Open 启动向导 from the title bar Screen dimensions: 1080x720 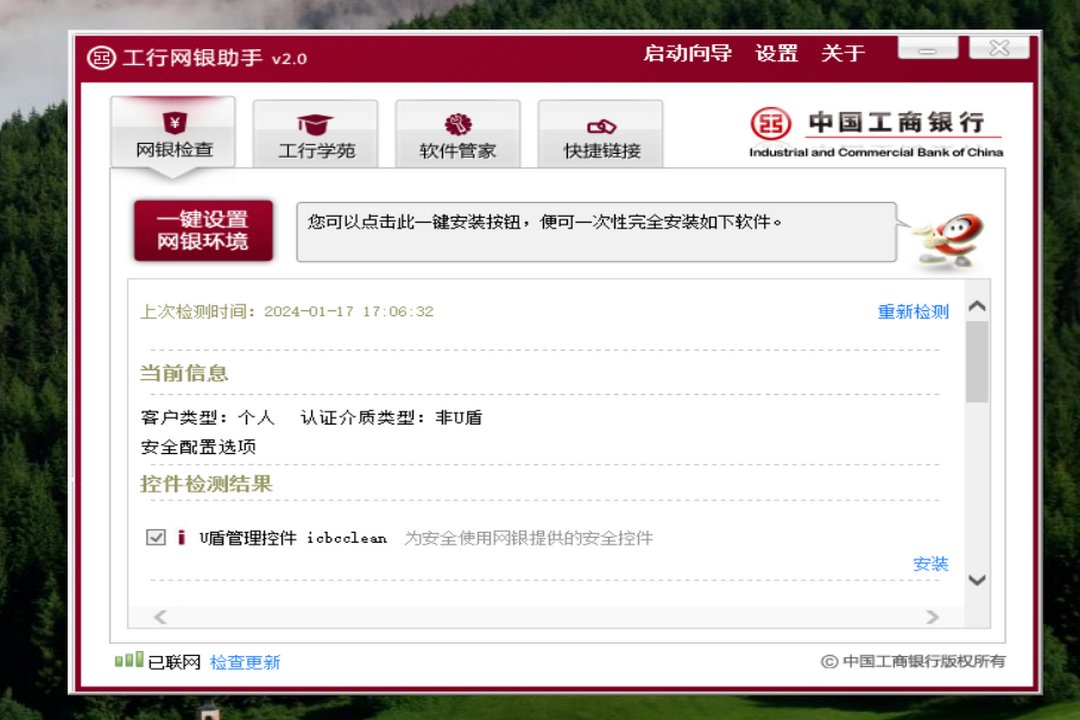pos(687,53)
